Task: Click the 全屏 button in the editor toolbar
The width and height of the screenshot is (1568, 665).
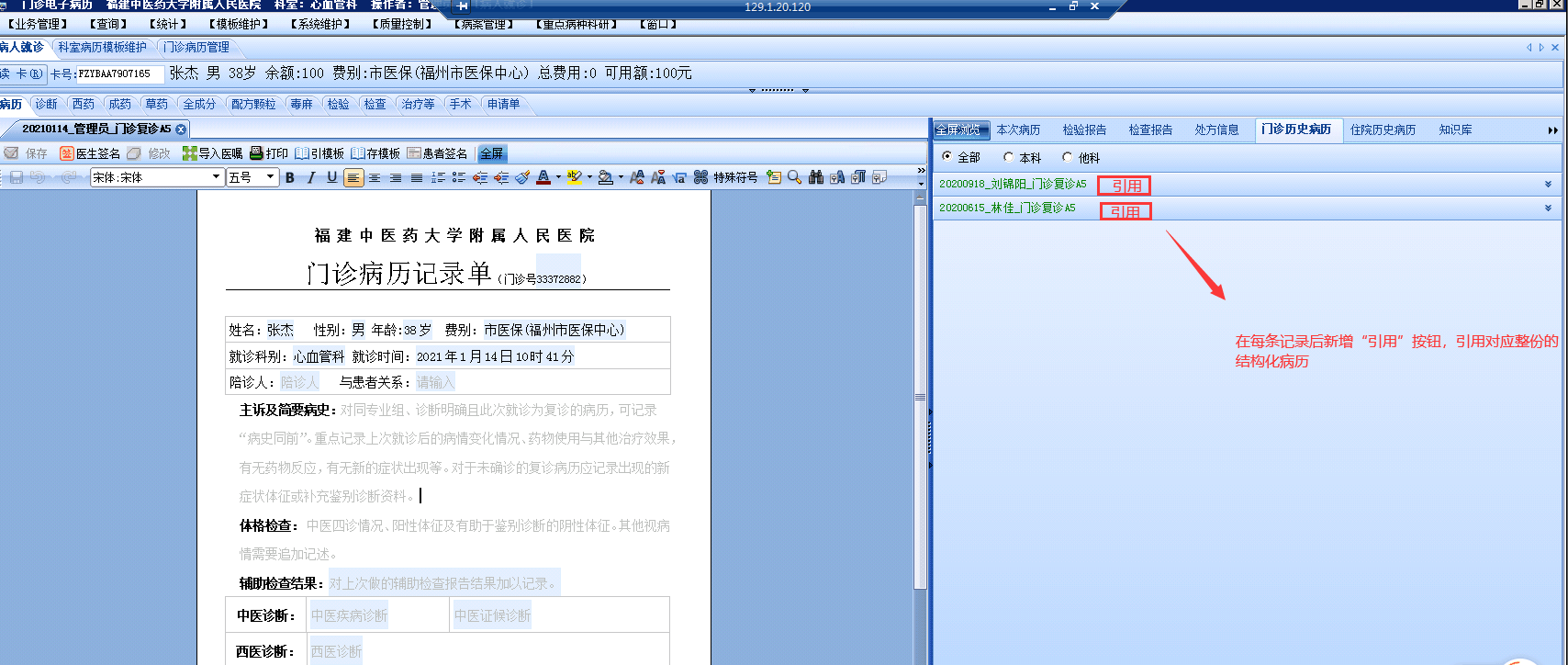Action: (x=492, y=153)
